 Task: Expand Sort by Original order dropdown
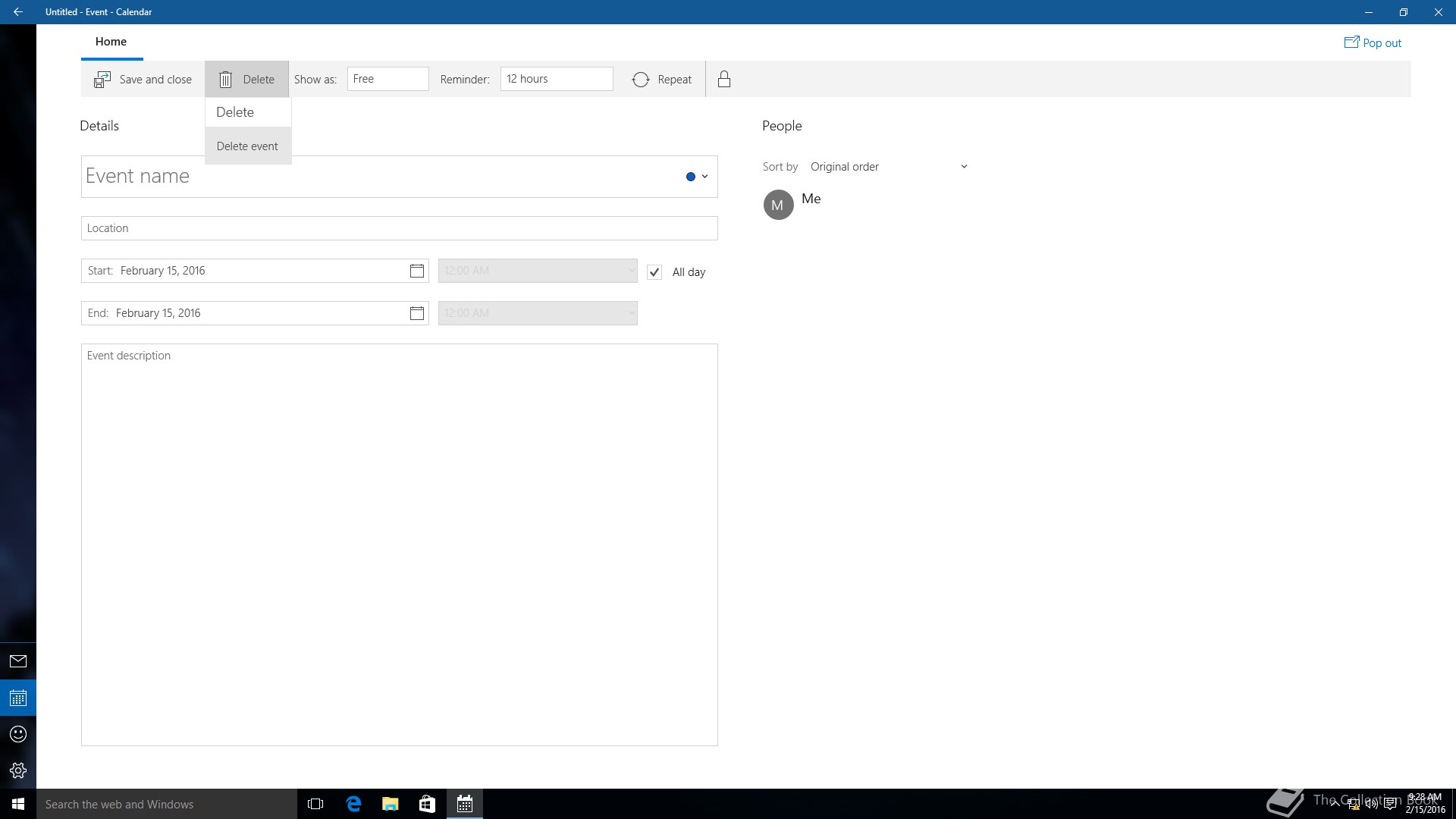(x=888, y=167)
